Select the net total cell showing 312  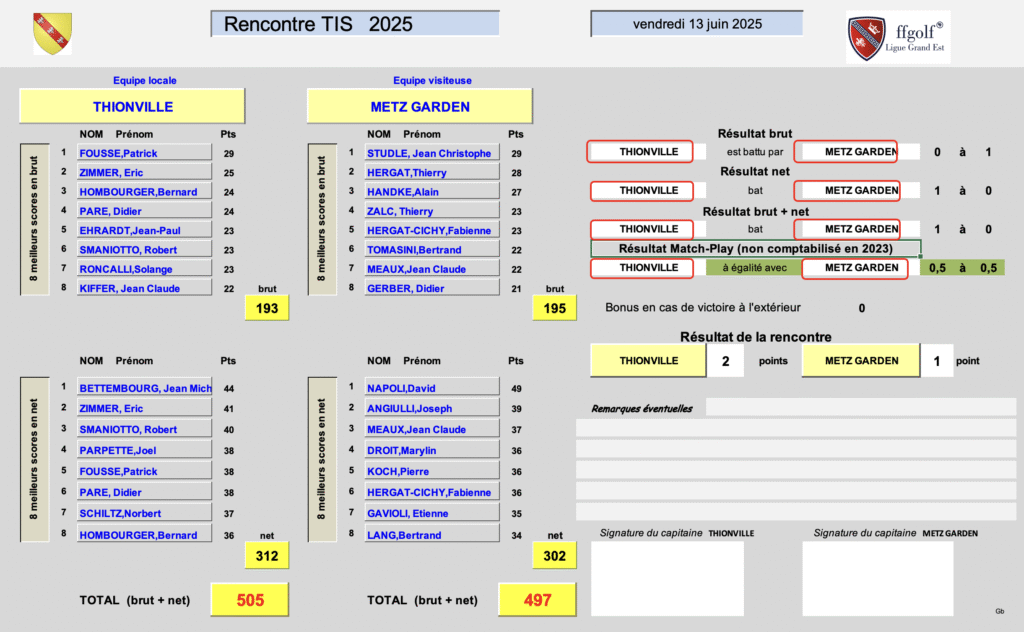click(267, 556)
